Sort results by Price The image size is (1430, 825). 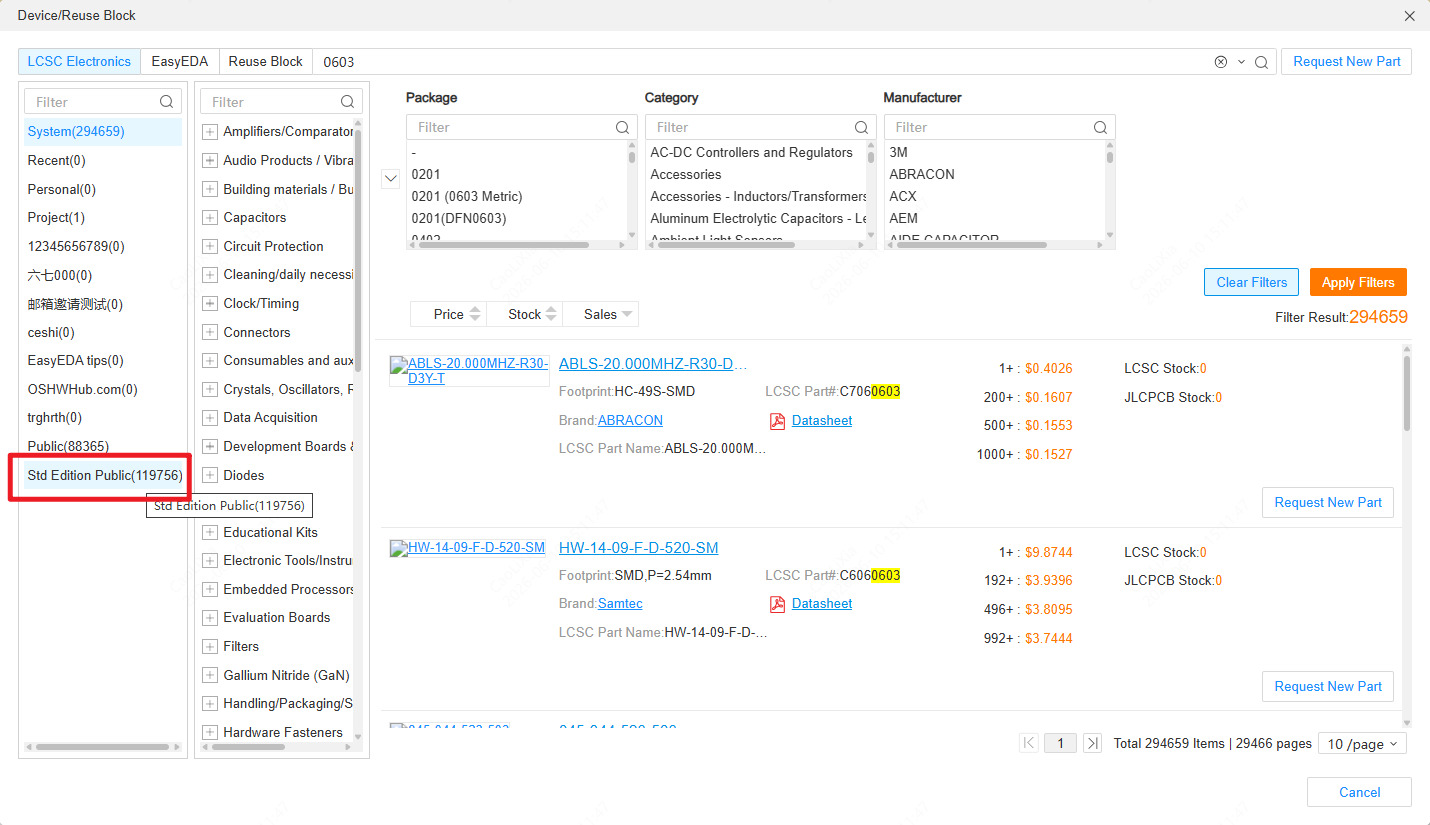click(x=448, y=314)
